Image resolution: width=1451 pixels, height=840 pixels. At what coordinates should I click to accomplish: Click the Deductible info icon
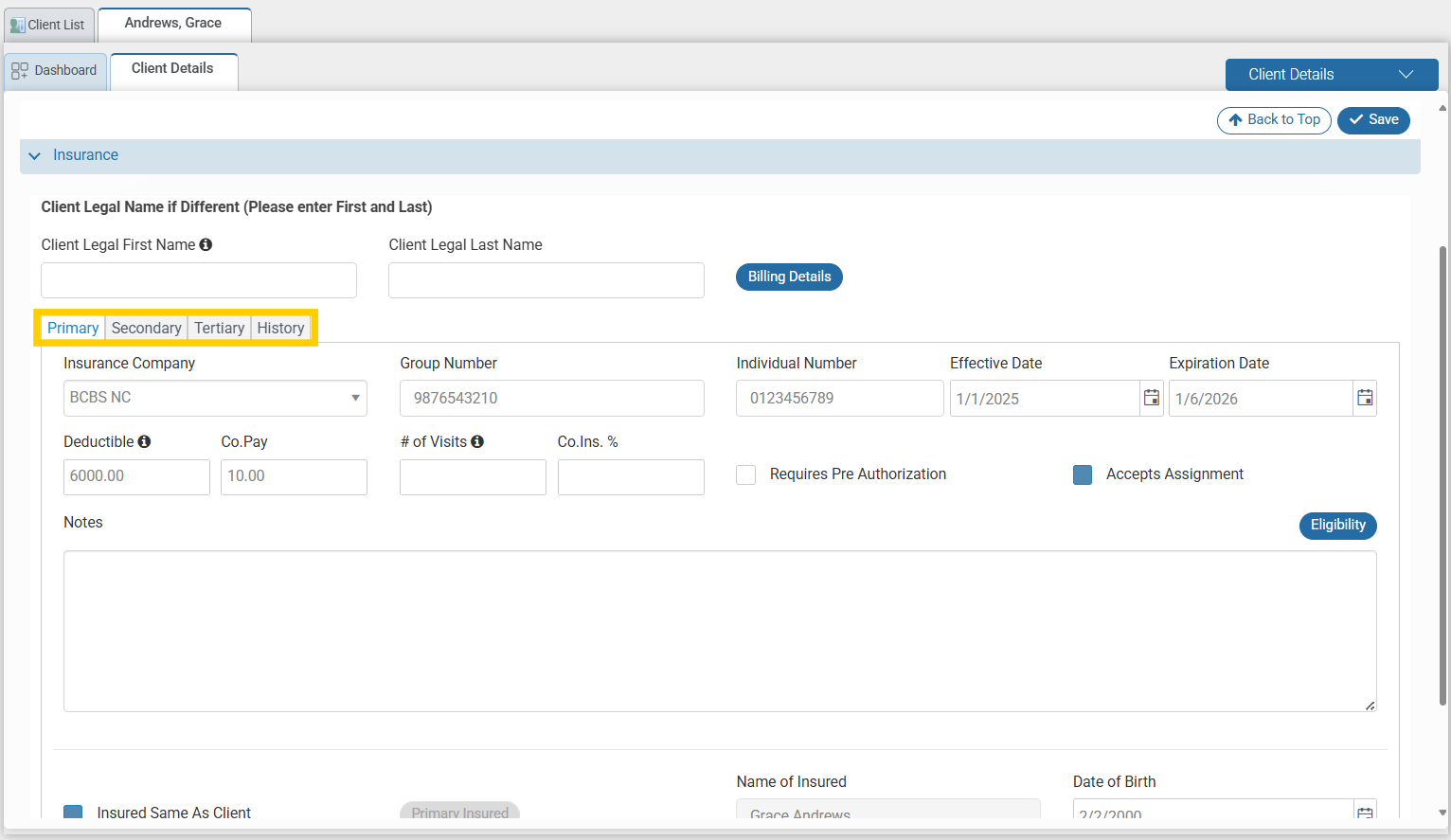click(x=142, y=440)
